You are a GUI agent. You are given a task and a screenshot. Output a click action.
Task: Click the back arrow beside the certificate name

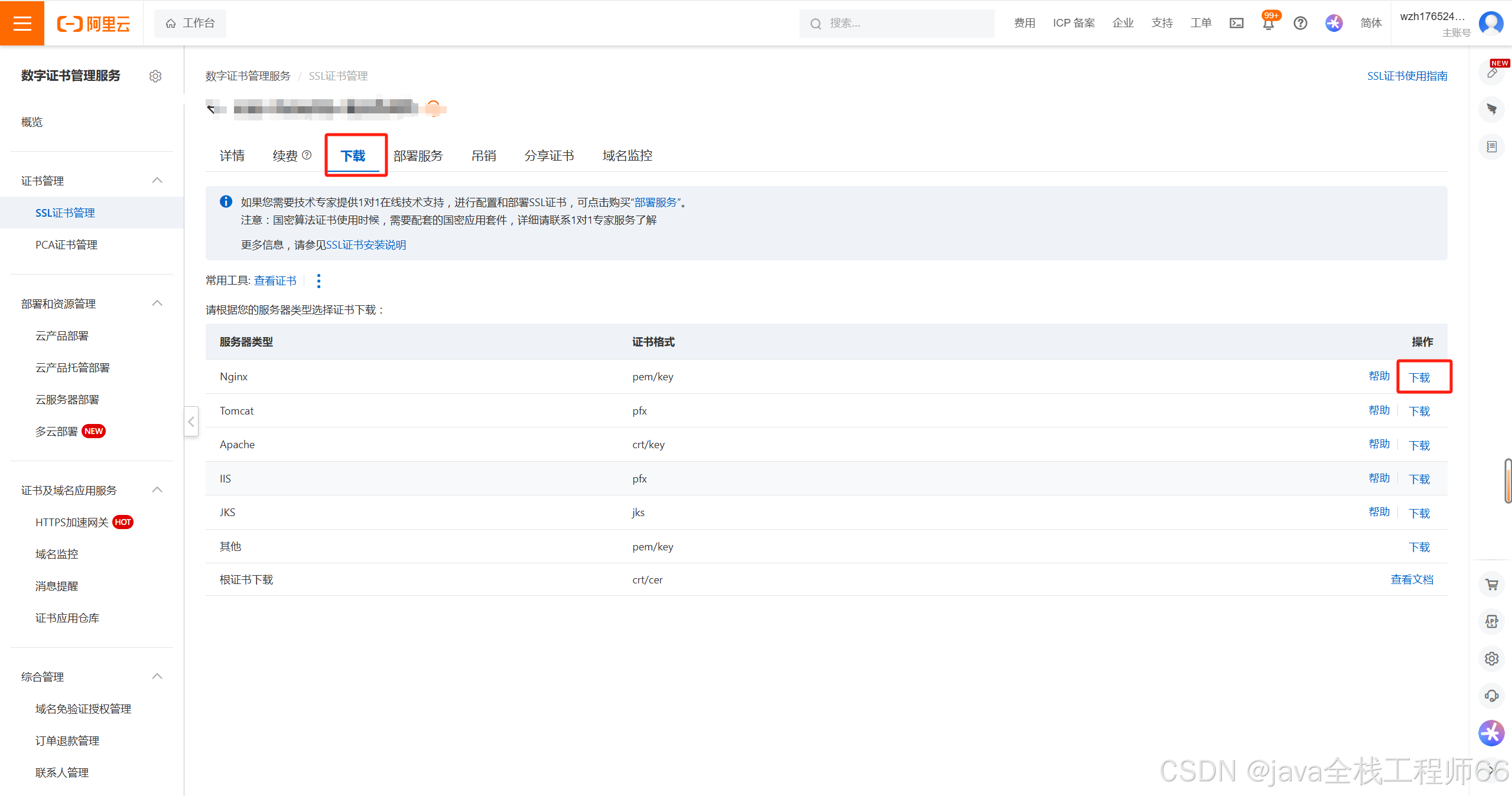(x=211, y=108)
